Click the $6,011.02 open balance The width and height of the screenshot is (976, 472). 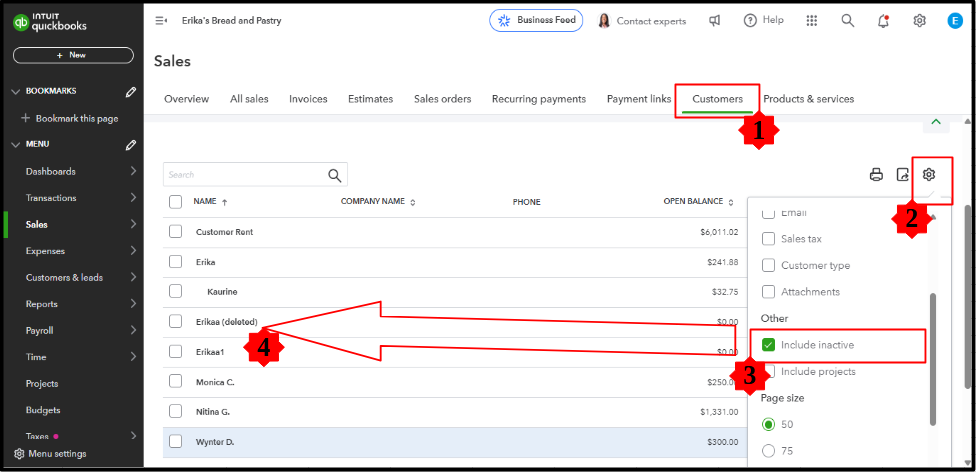(x=719, y=232)
